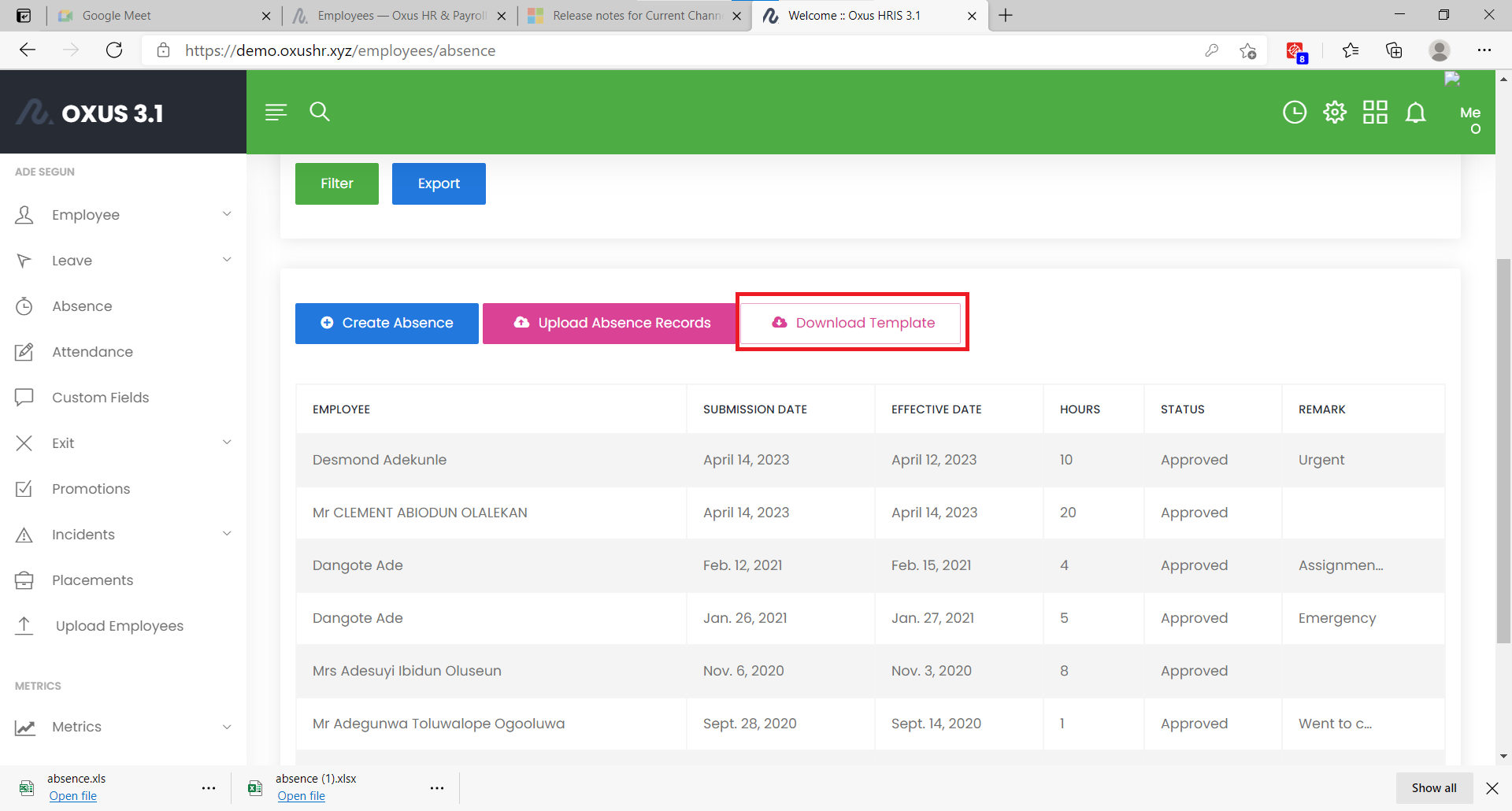The height and width of the screenshot is (811, 1512).
Task: Click Show all downloads button
Action: tap(1434, 788)
